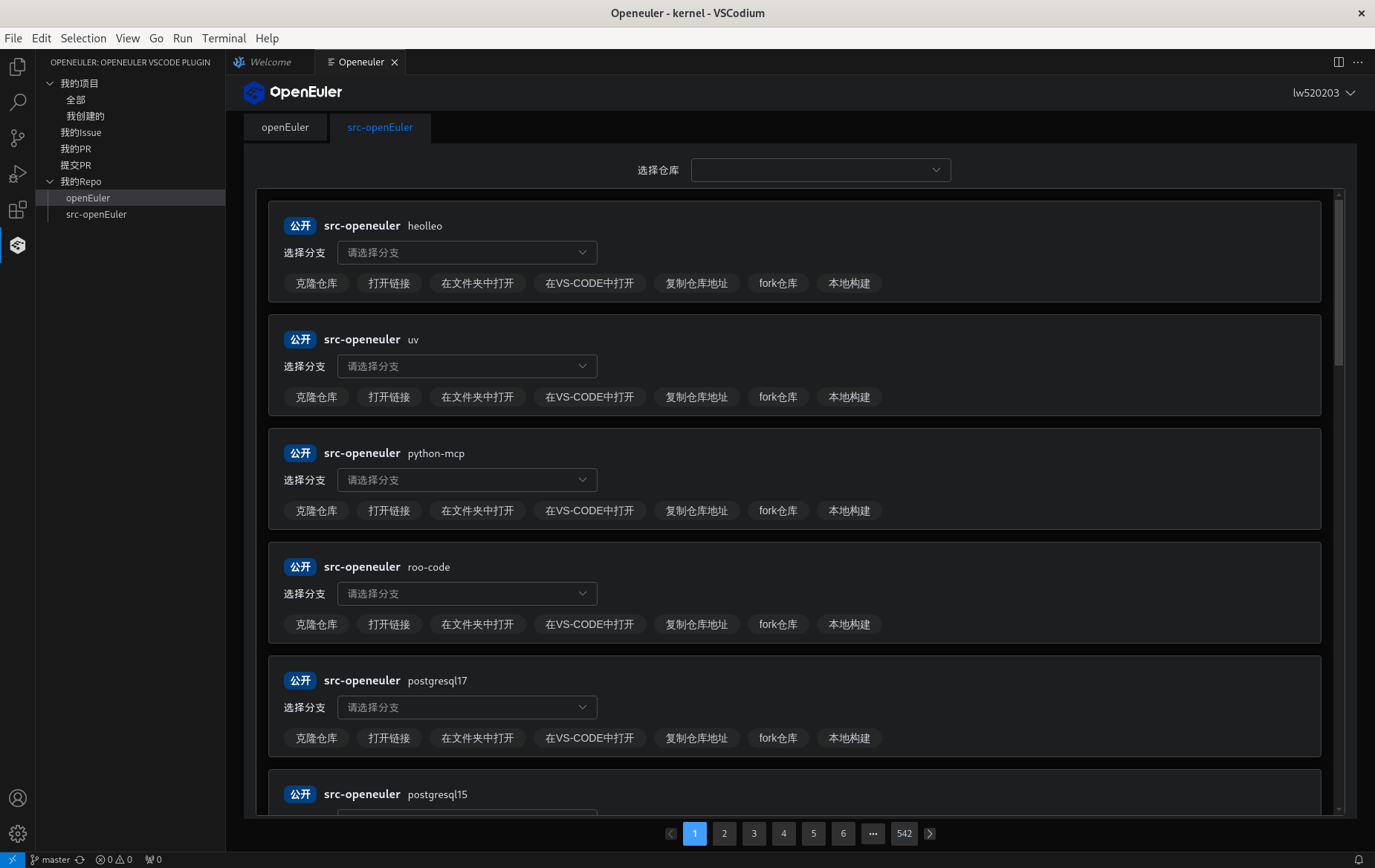This screenshot has height=868, width=1375.
Task: Open the Accounts icon
Action: click(18, 798)
